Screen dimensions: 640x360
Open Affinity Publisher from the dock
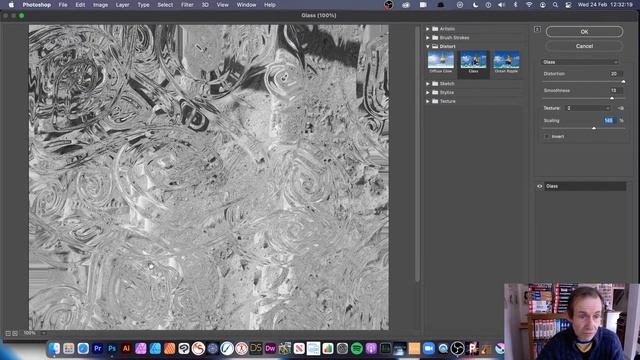pyautogui.click(x=169, y=349)
